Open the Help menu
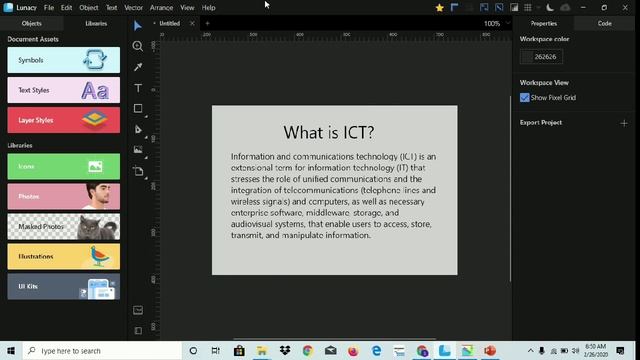Screen dimensions: 640x360 208,7
